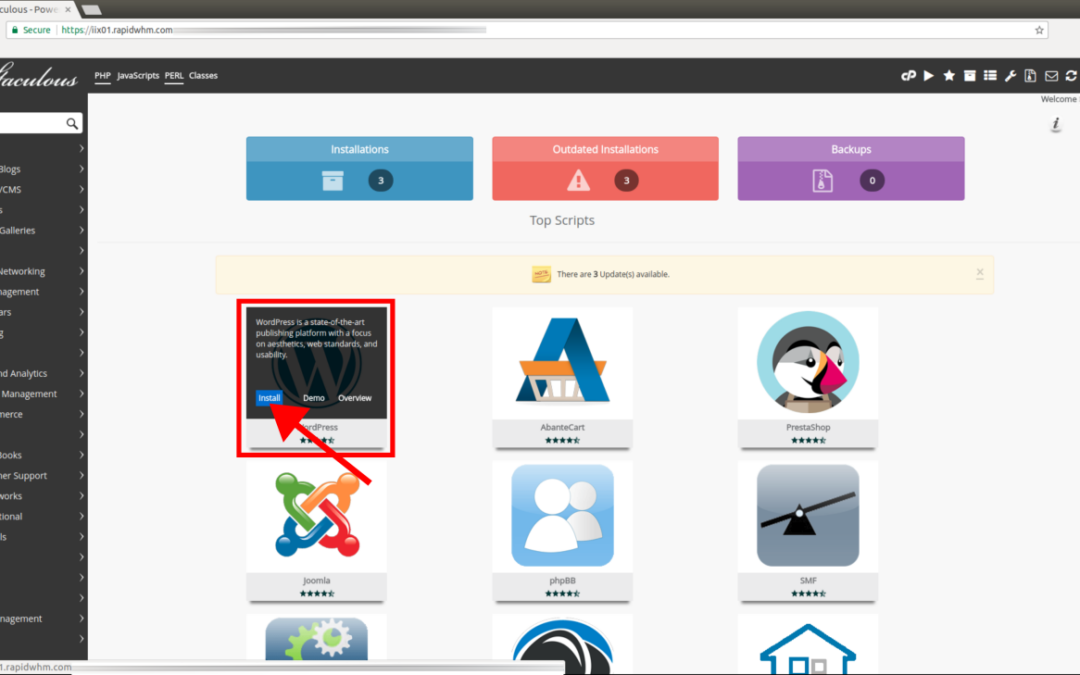Open the WordPress Overview link

click(355, 397)
